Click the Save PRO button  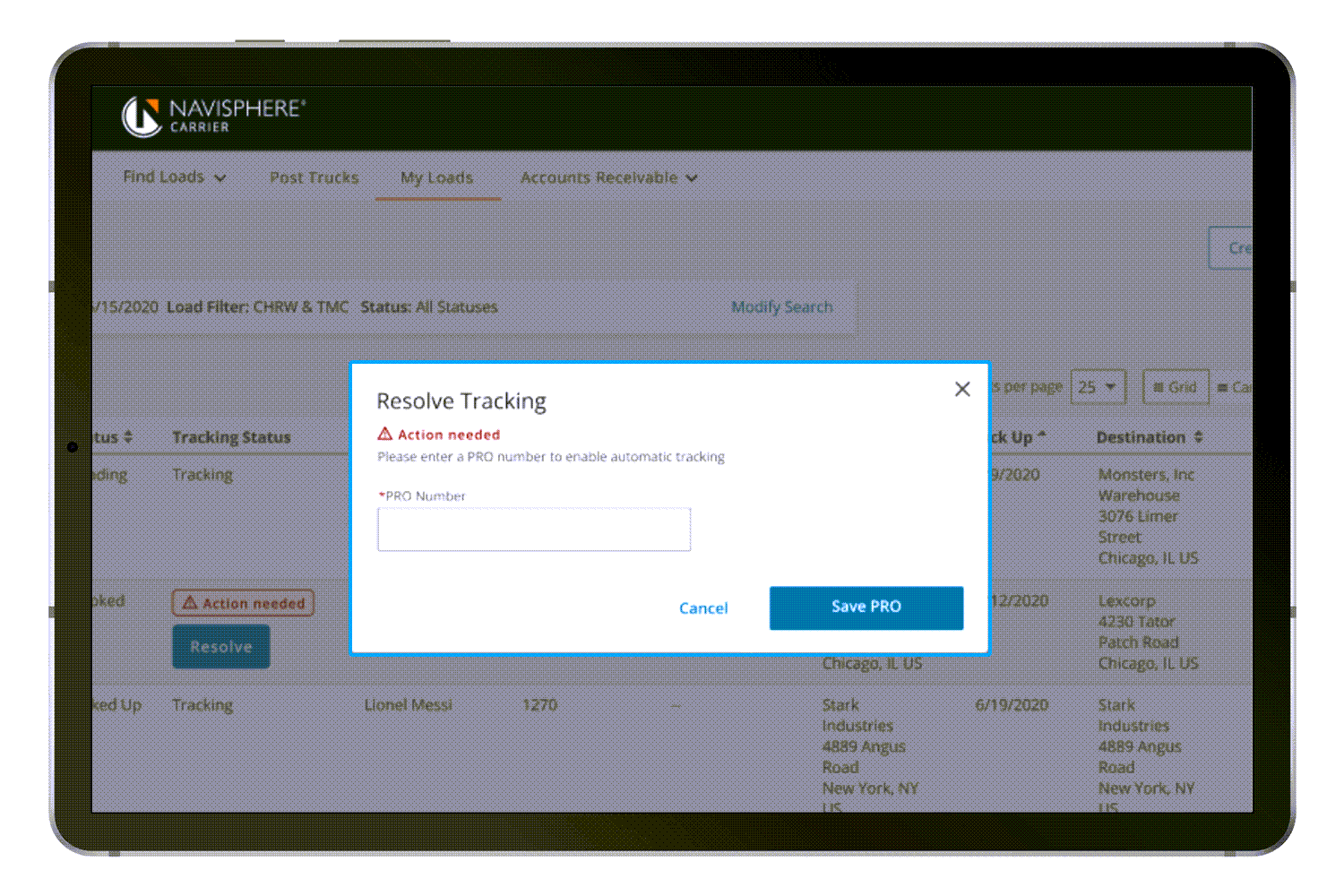[x=866, y=607]
